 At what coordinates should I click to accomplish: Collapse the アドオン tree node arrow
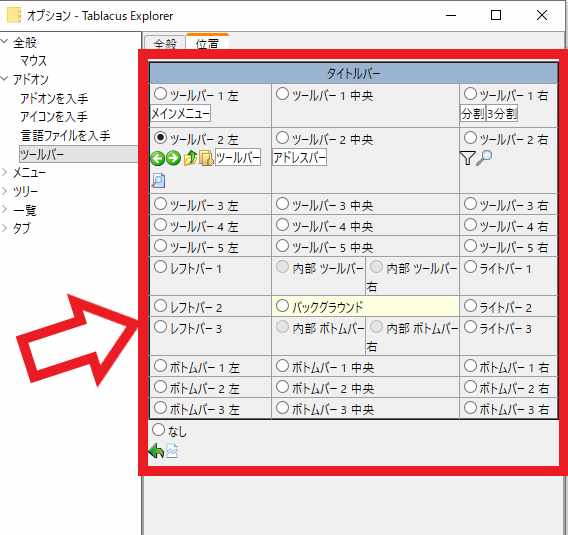click(x=4, y=78)
